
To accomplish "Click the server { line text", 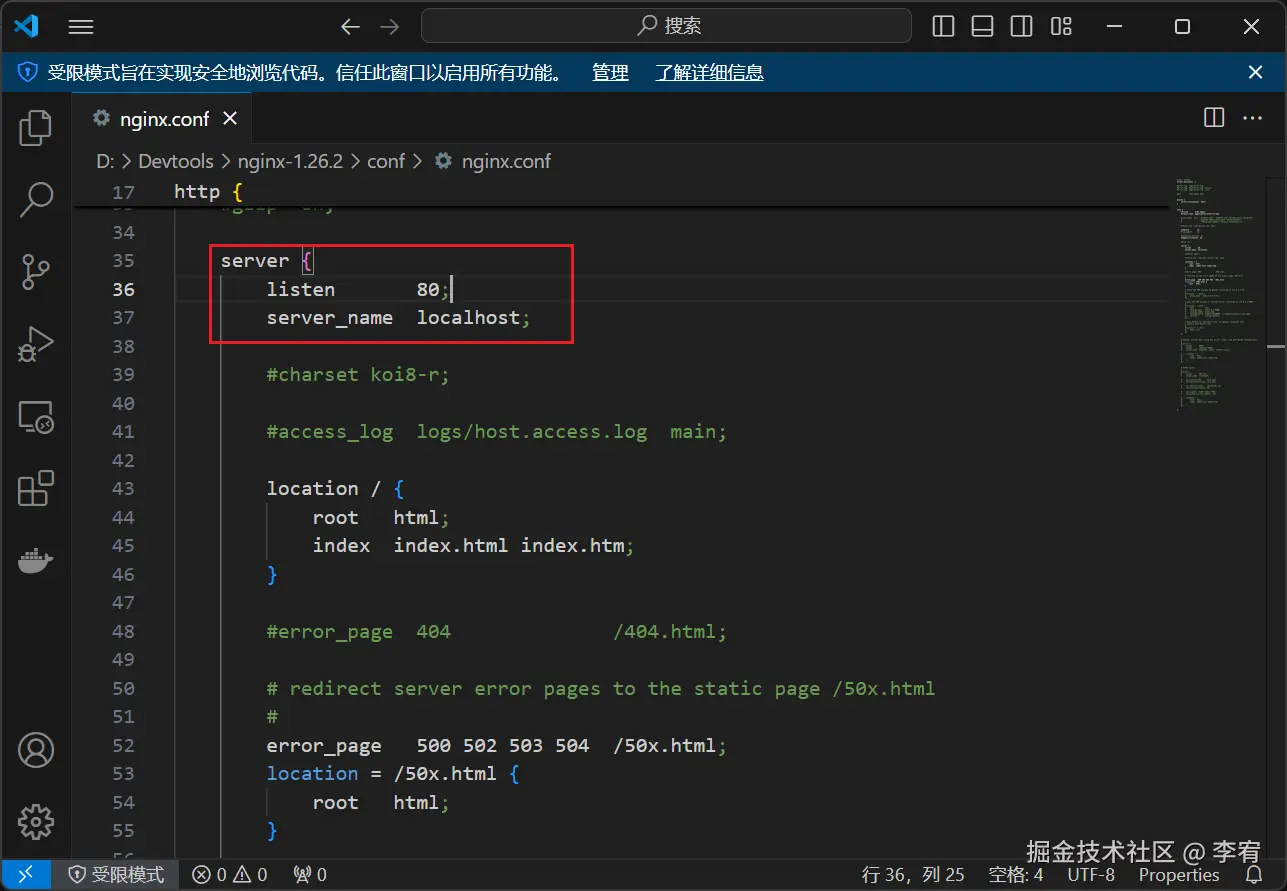I will 267,260.
